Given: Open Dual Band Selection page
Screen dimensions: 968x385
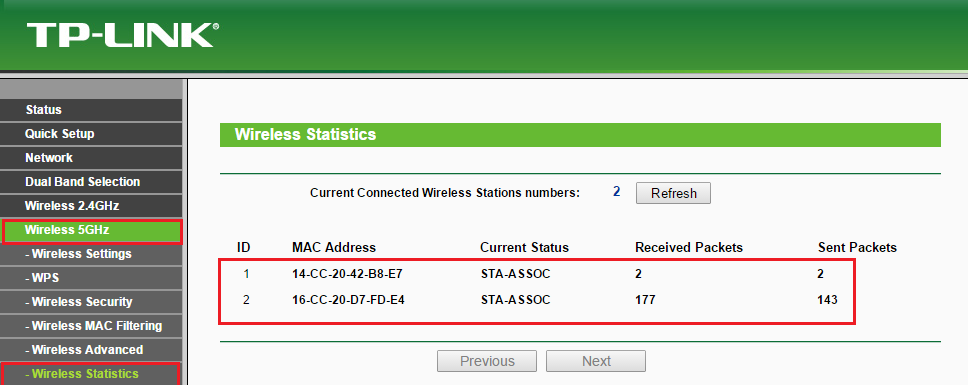Looking at the screenshot, I should point(91,182).
